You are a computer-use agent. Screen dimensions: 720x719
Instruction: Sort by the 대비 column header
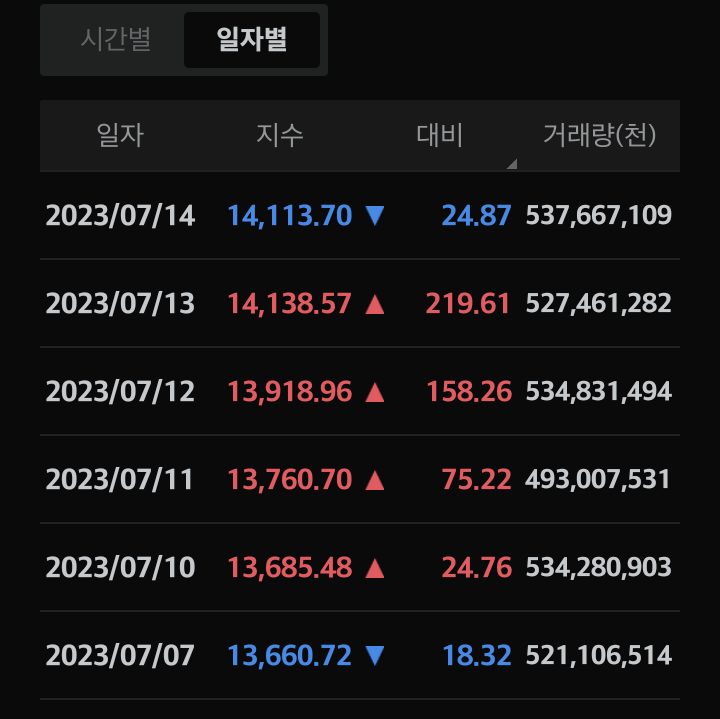point(439,135)
